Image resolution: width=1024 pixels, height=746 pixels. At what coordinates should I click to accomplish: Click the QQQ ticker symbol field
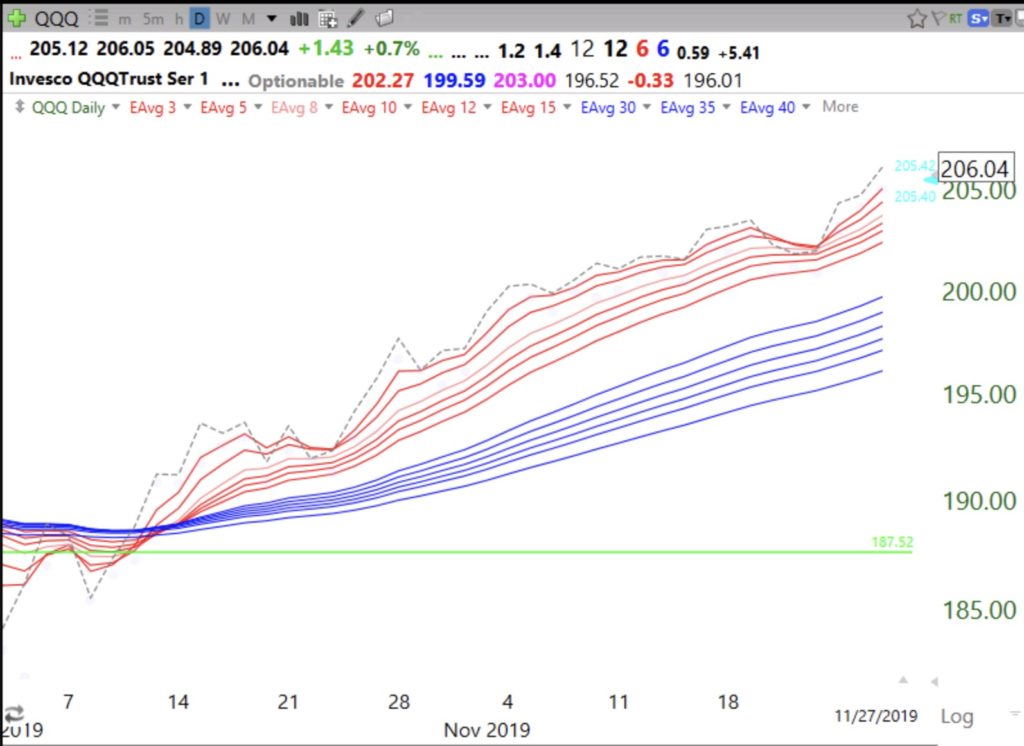(56, 18)
